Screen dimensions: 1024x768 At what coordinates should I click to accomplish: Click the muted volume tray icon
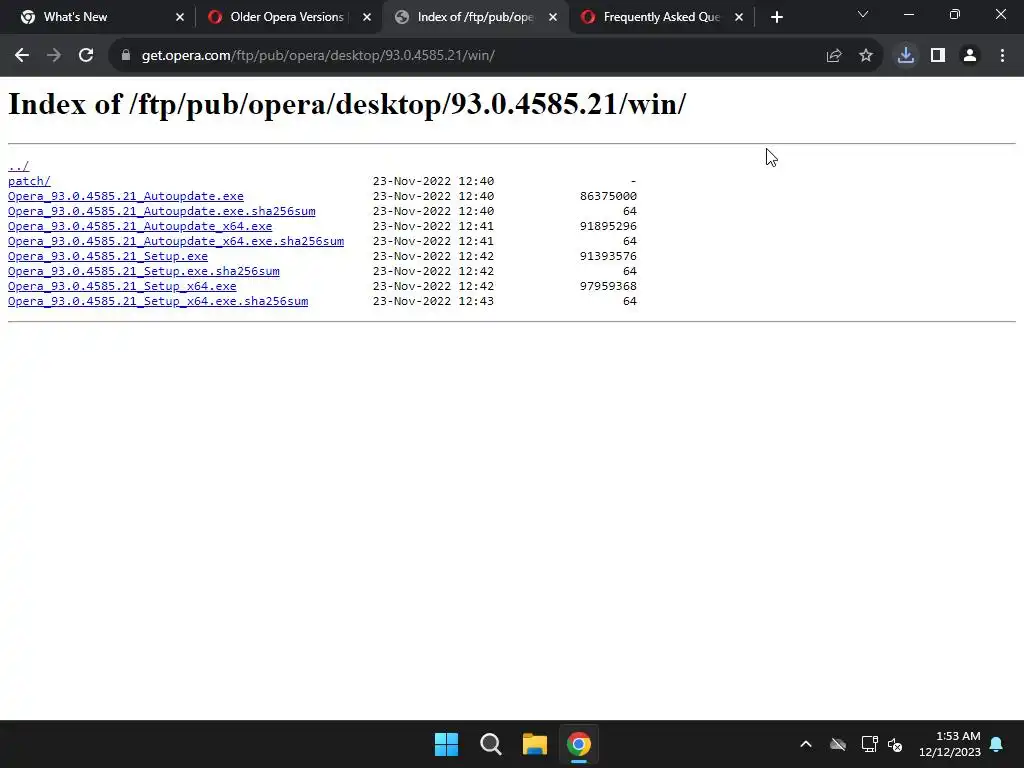pyautogui.click(x=895, y=744)
